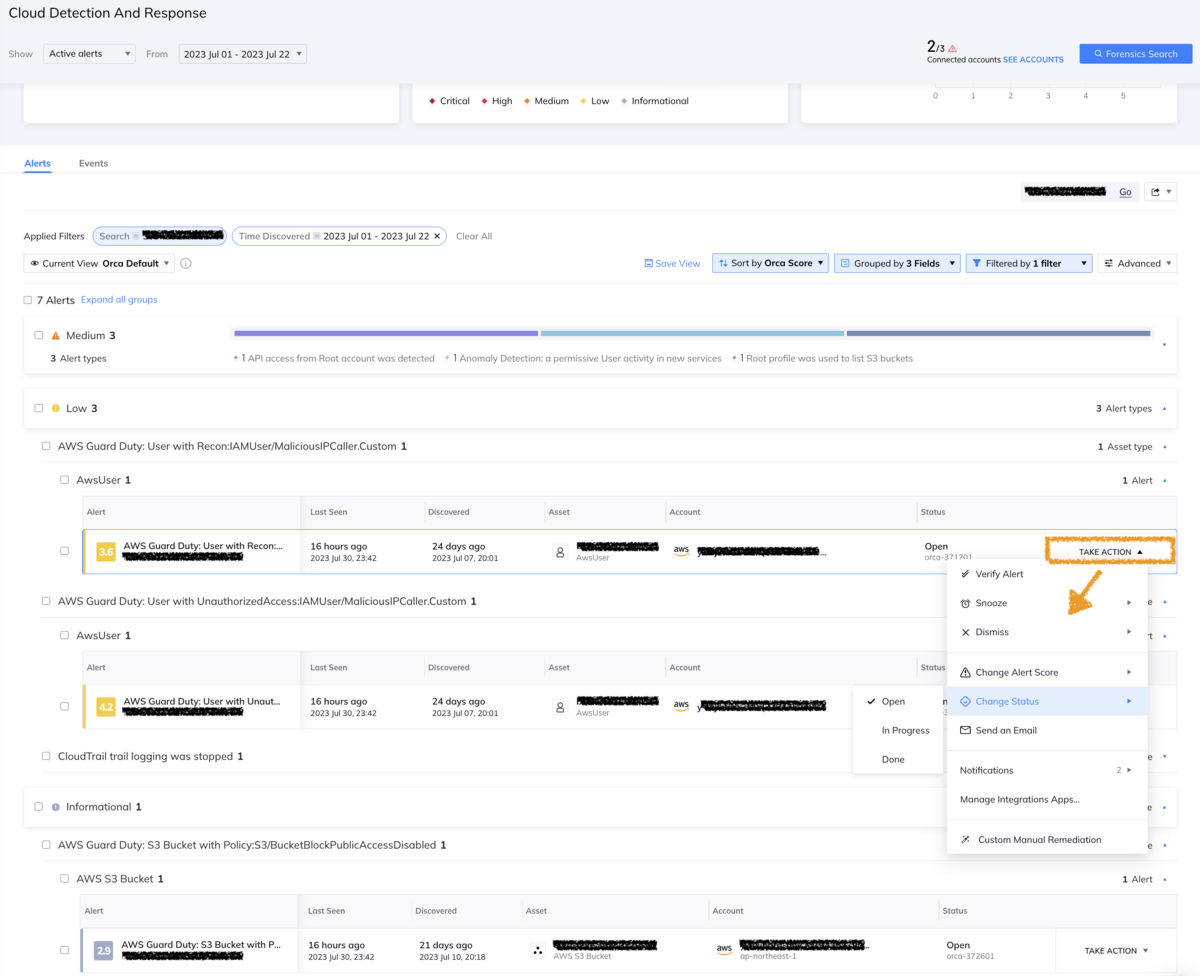The width and height of the screenshot is (1200, 976).
Task: Collapse the AwsUser 1 Alert expander
Action: [1164, 481]
